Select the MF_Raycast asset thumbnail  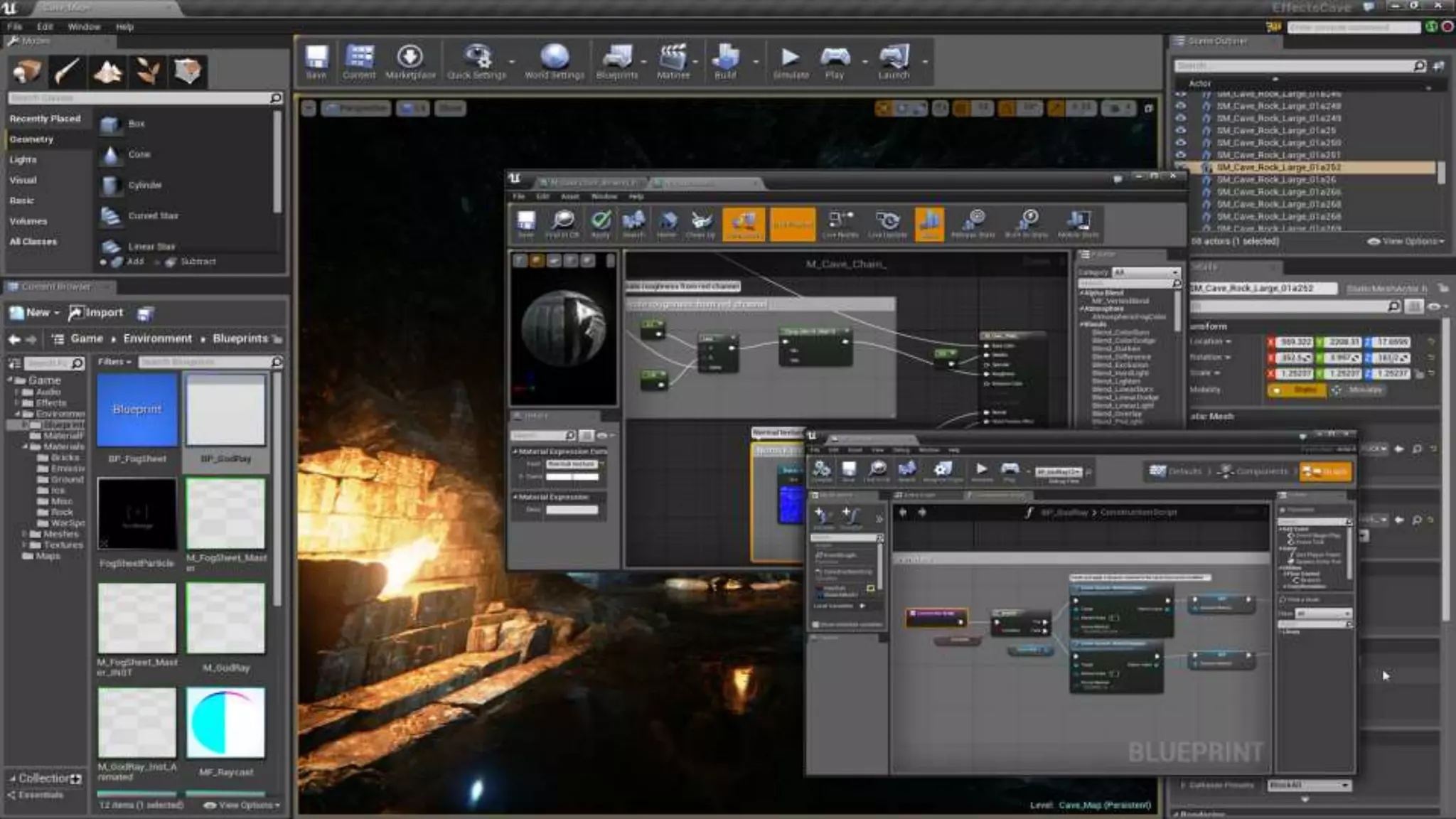coord(225,722)
